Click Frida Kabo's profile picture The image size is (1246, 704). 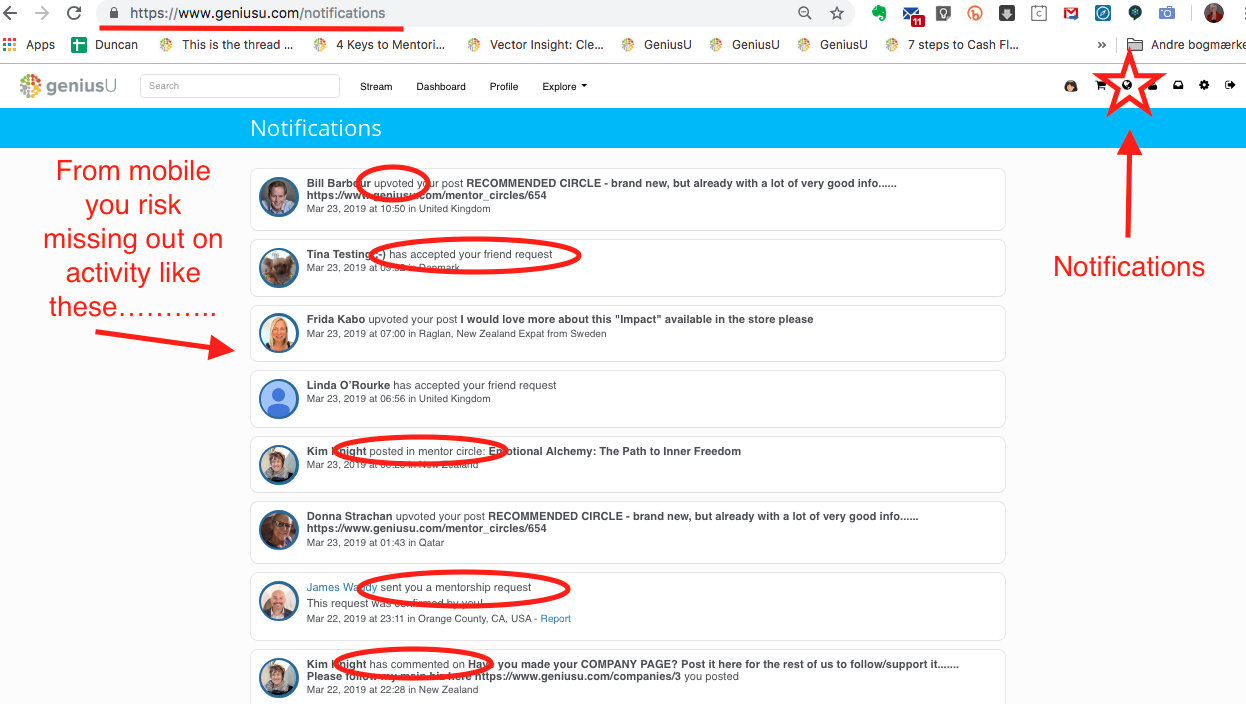[x=279, y=333]
